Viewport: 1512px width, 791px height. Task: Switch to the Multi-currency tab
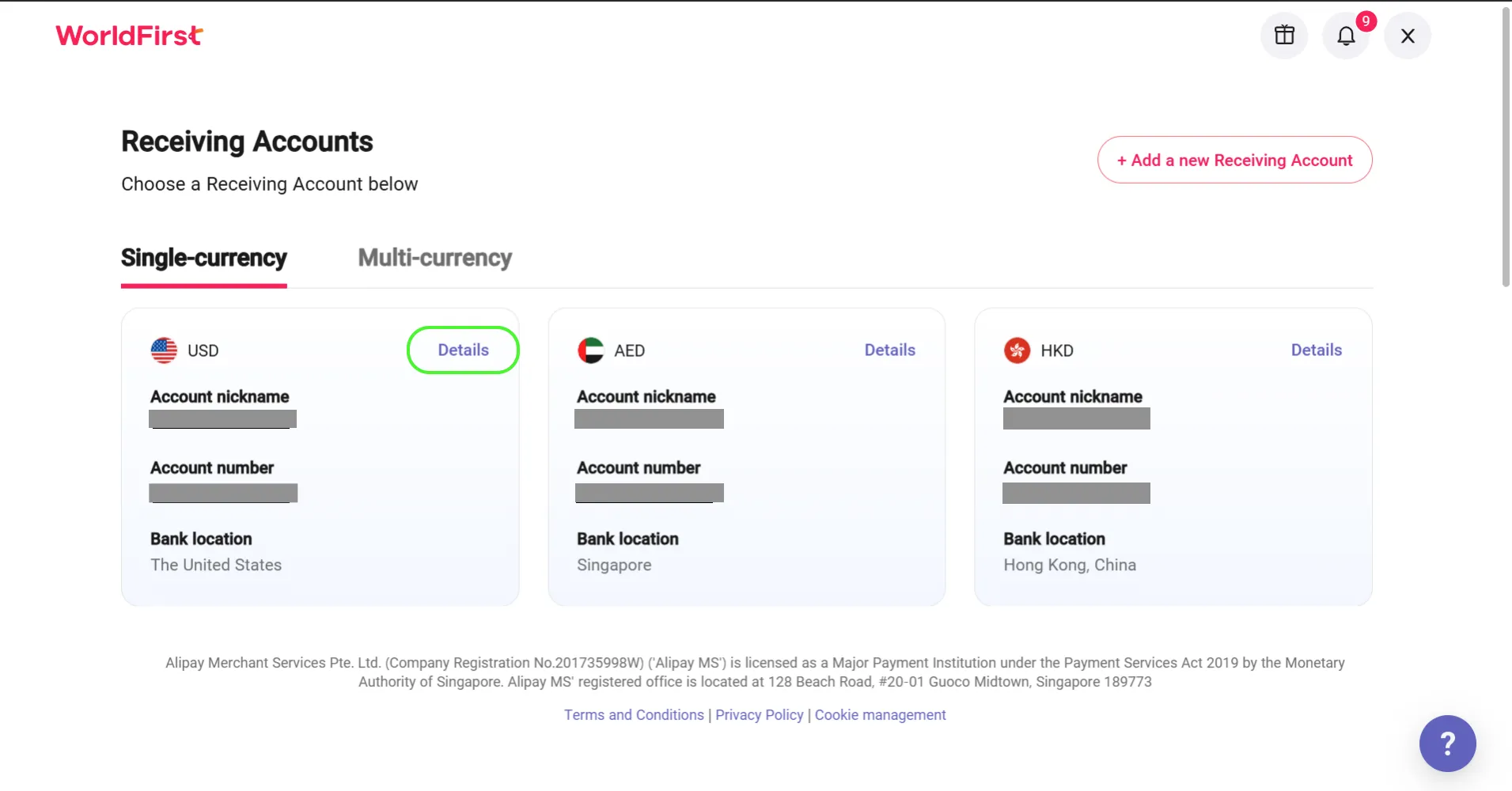coord(434,258)
